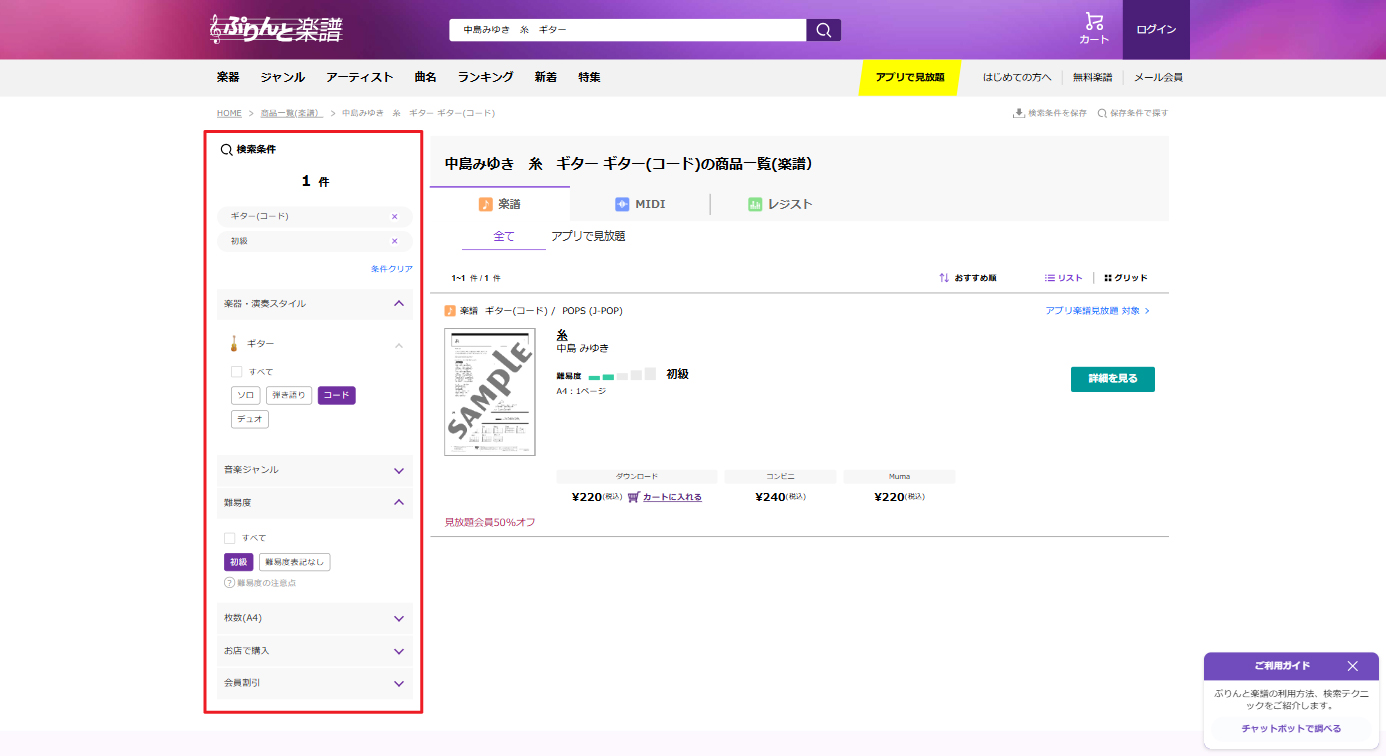This screenshot has width=1386, height=756.
Task: Check the すべて box under ギター
Action: pos(237,372)
